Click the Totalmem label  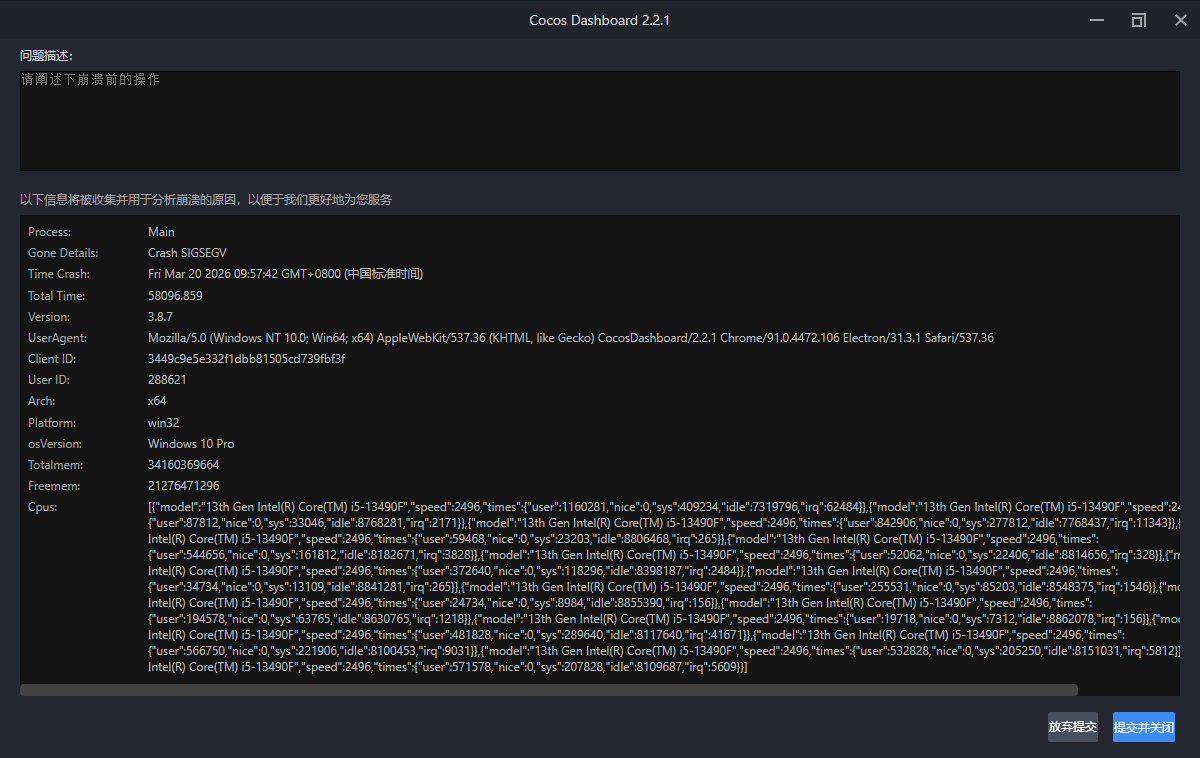click(56, 465)
